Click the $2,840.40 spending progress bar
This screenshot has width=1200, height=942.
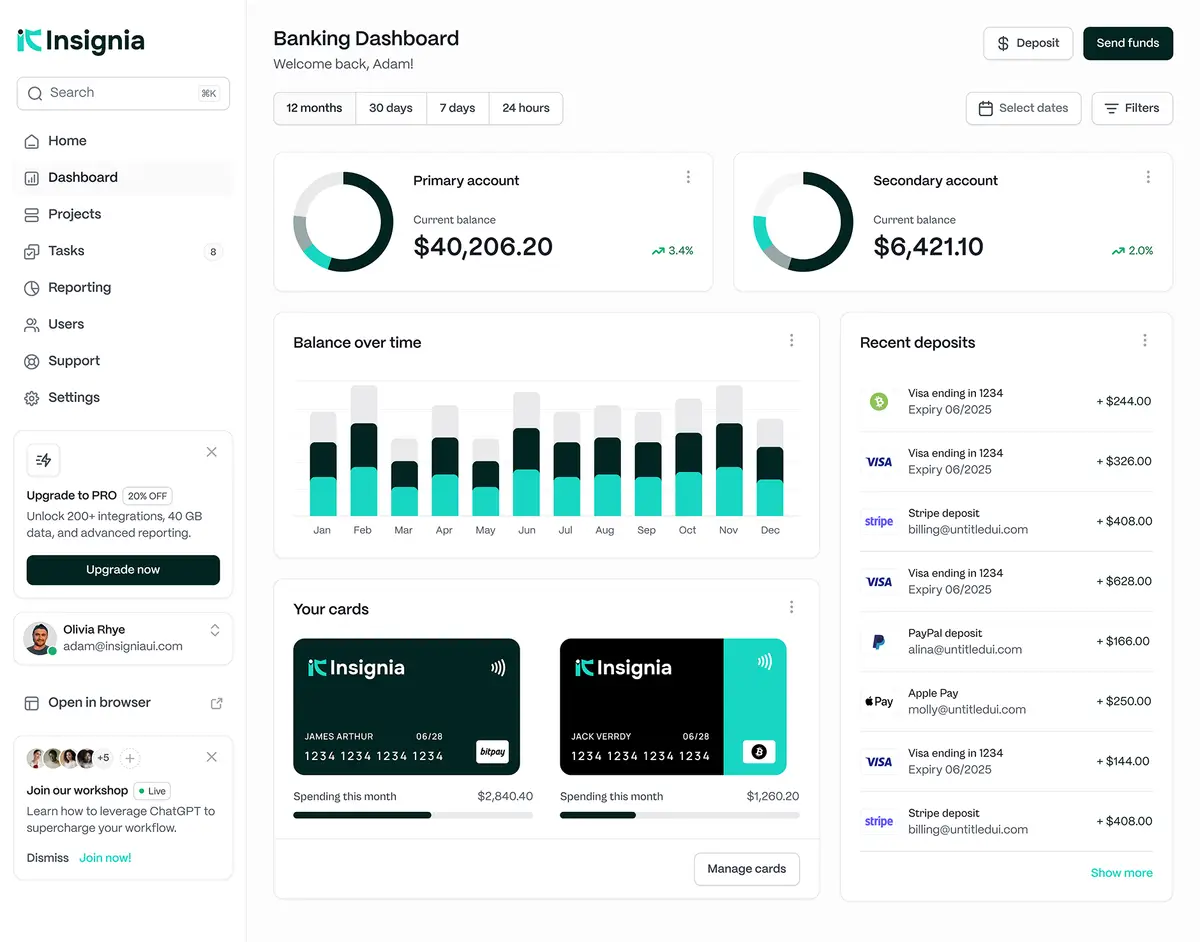[412, 815]
